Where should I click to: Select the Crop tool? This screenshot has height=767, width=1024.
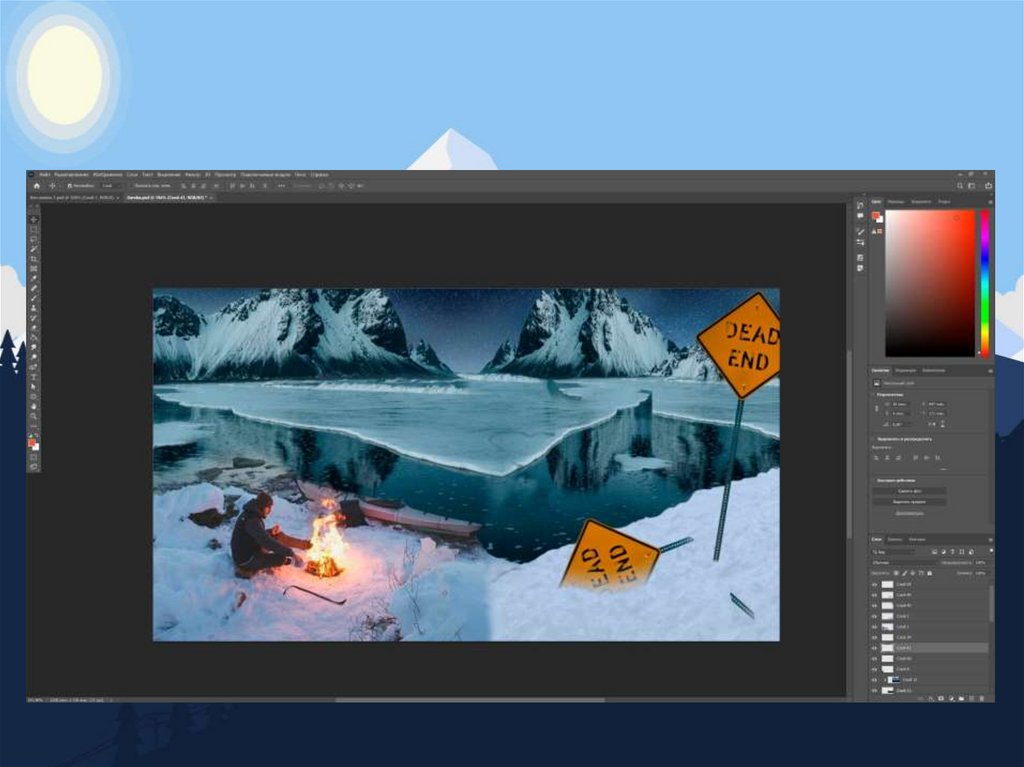pyautogui.click(x=34, y=259)
